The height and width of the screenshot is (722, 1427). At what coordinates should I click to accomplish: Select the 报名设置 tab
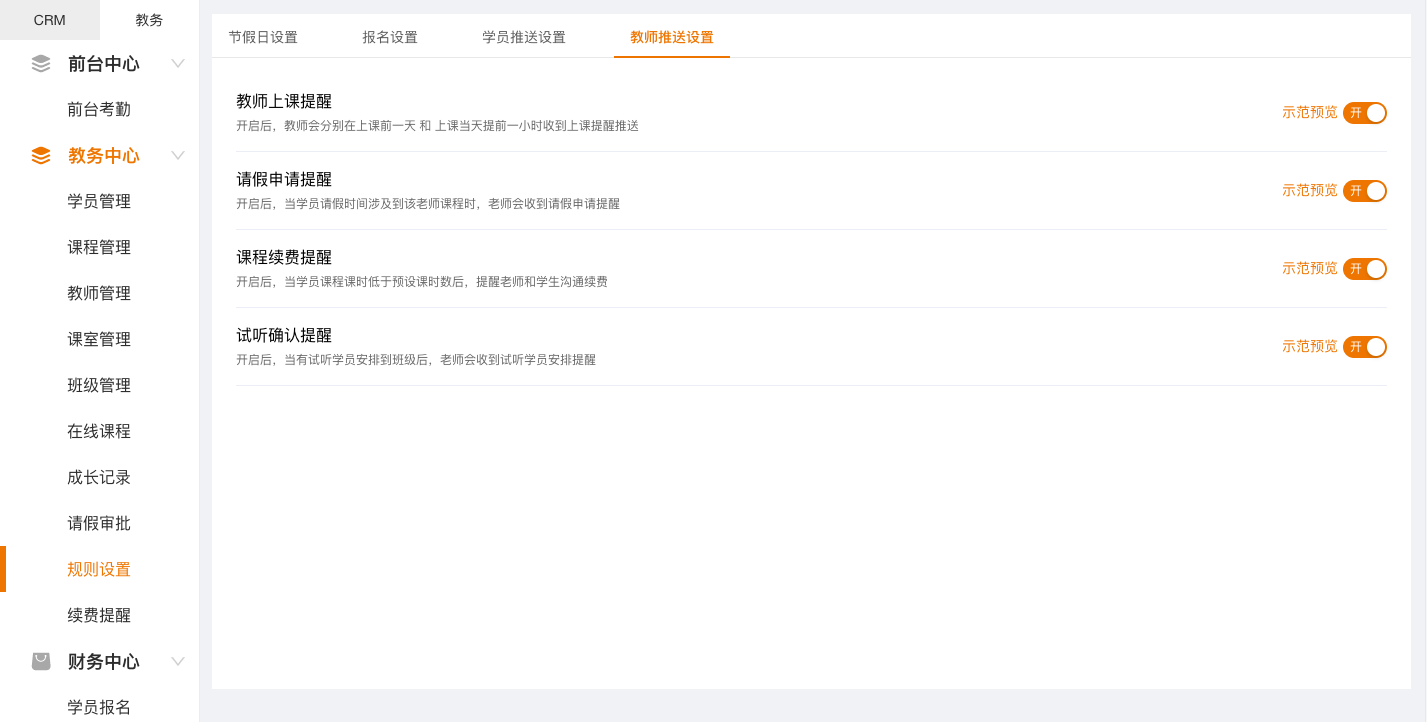390,37
